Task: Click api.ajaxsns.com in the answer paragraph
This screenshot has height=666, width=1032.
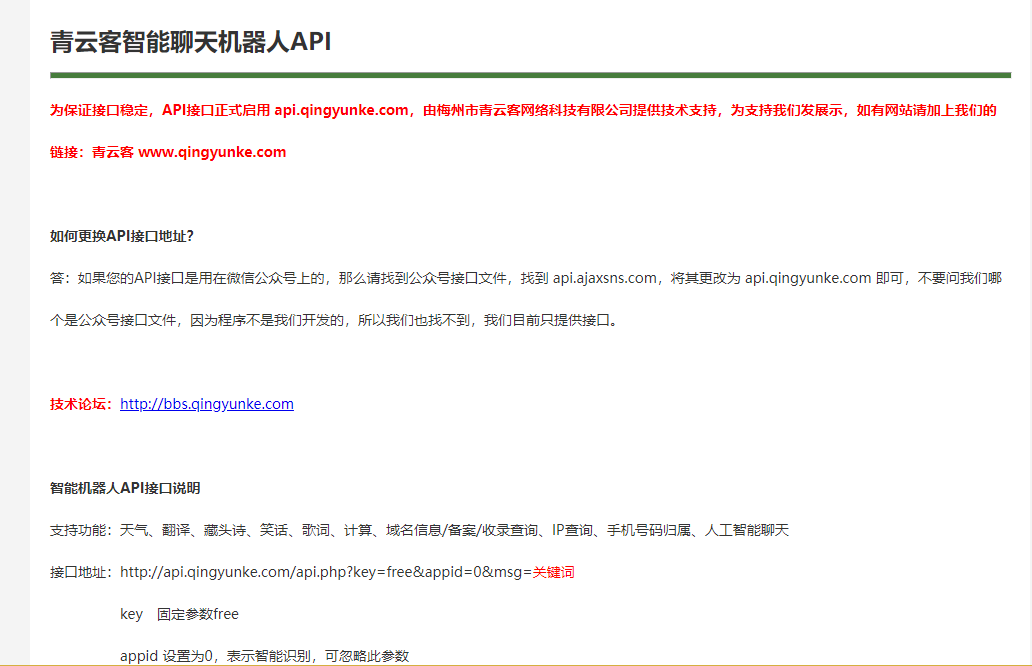Action: click(x=604, y=278)
